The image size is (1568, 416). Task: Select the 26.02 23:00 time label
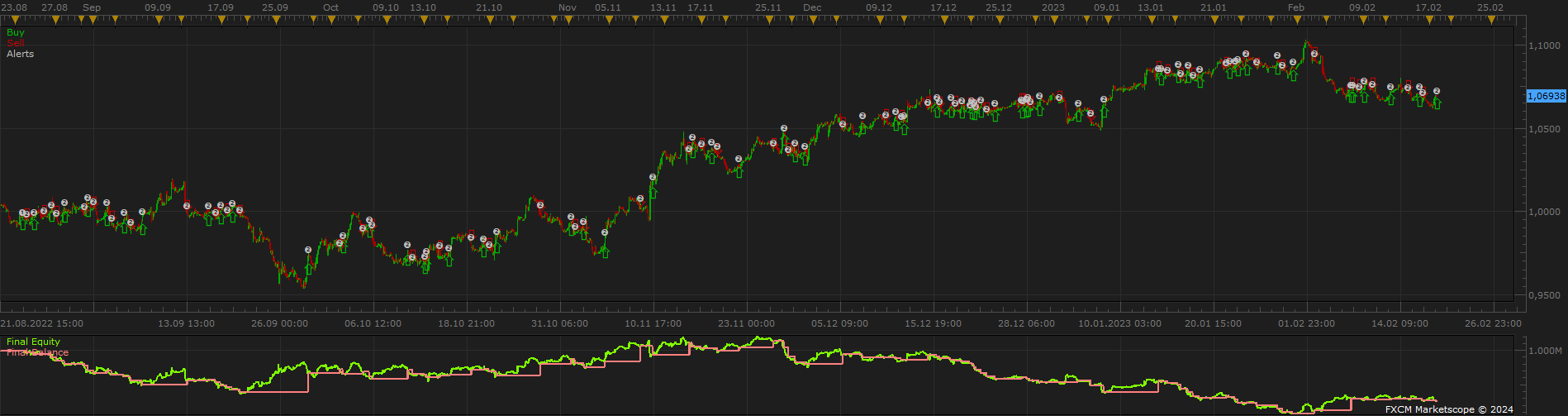coord(1493,323)
